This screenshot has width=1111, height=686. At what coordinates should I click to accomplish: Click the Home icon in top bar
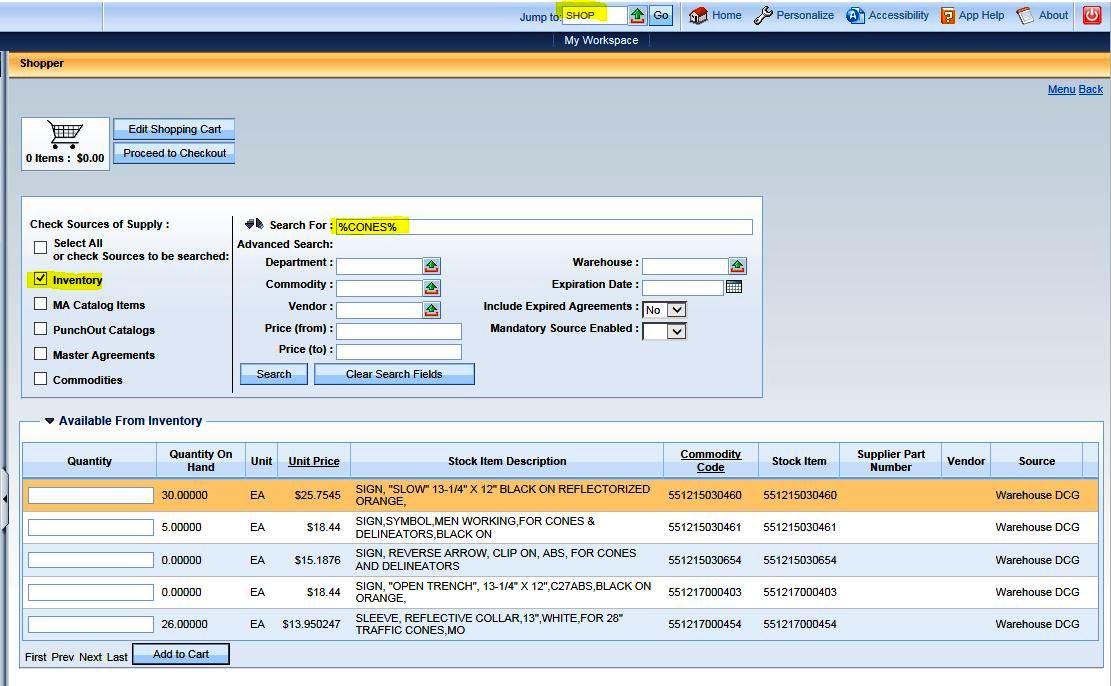[x=698, y=15]
